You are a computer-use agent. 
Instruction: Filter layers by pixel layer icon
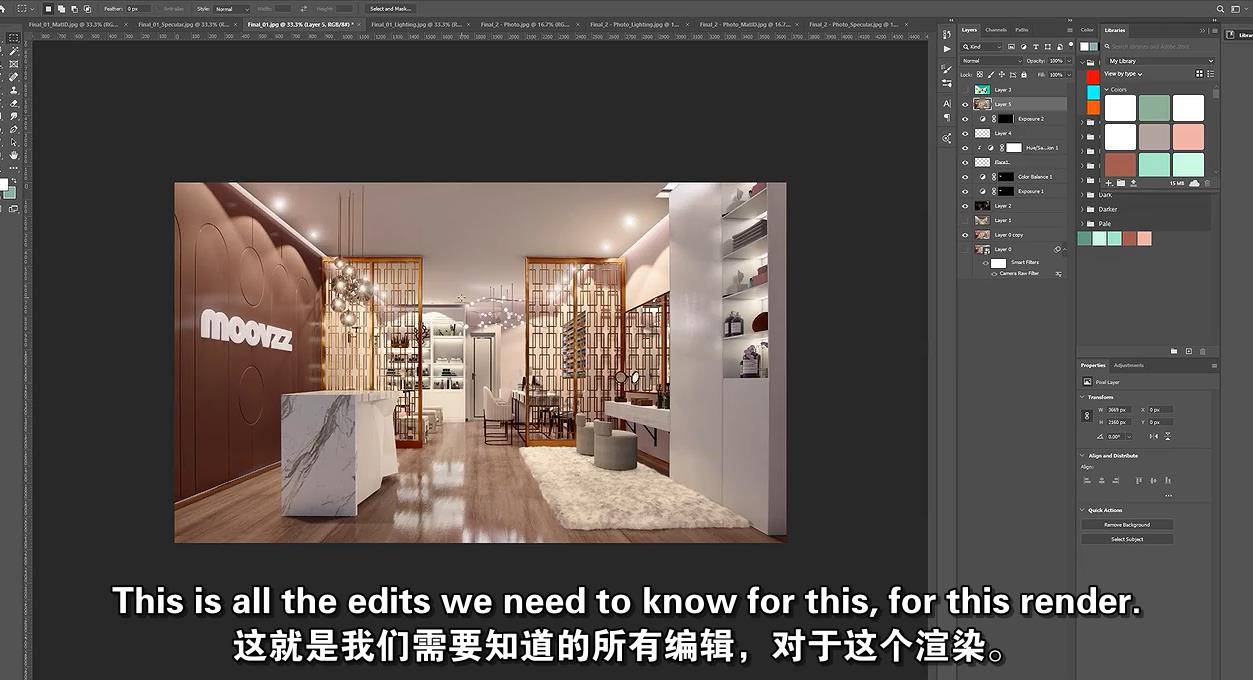coord(1011,46)
